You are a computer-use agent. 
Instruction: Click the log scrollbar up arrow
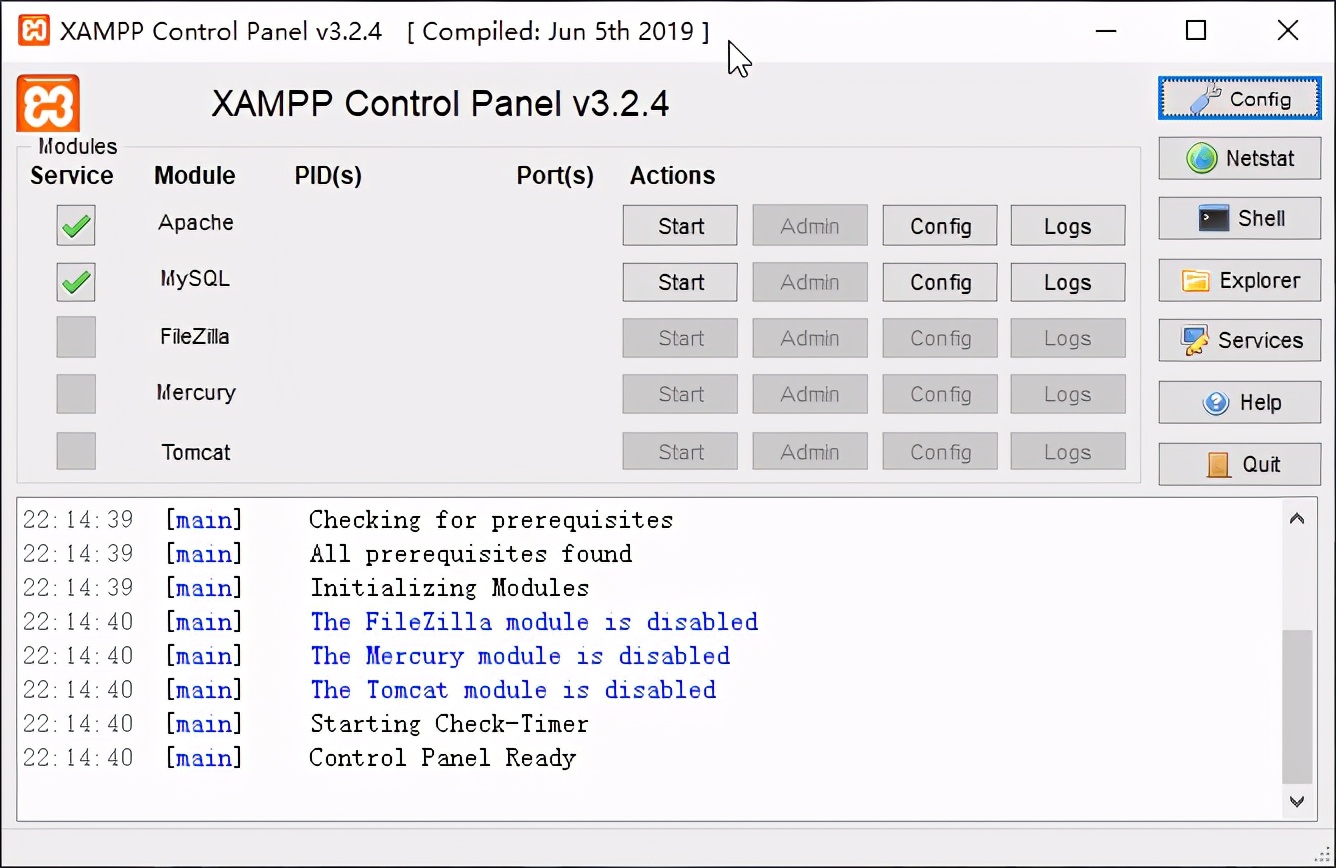[1297, 518]
